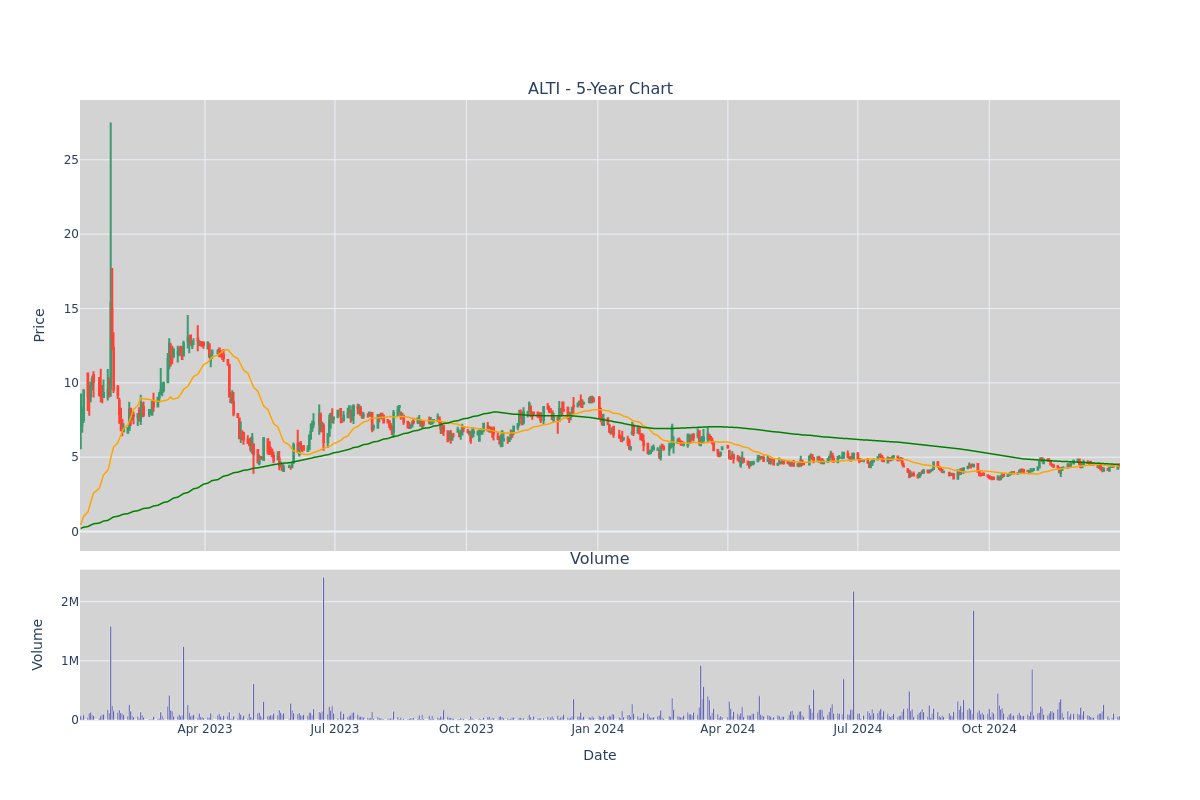Click the 'Volume' subplot title
1200x800 pixels.
600,559
